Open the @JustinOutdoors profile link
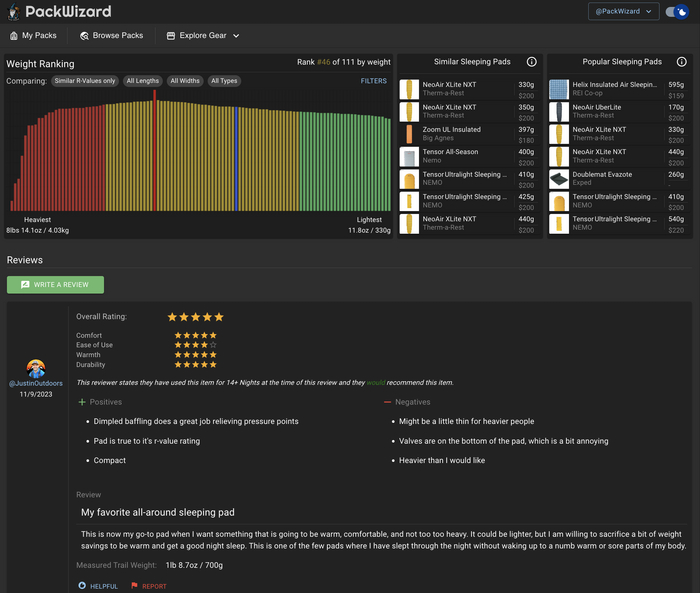The image size is (700, 593). pos(36,384)
